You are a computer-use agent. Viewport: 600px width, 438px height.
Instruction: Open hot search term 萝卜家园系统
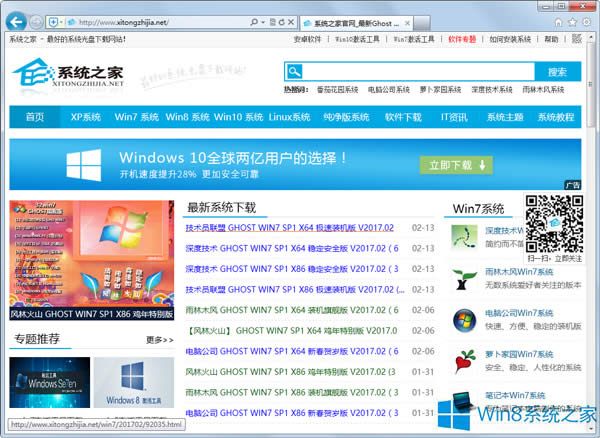point(440,90)
